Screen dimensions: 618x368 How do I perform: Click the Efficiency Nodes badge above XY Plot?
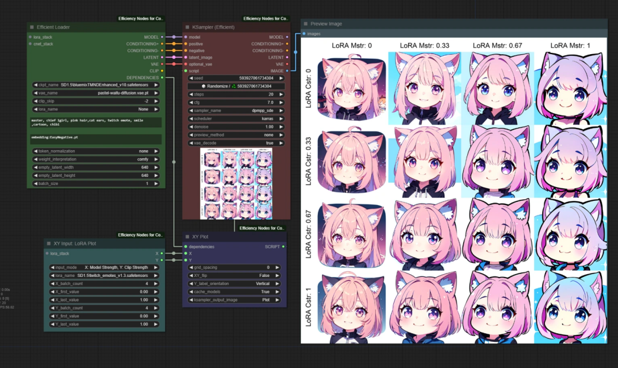[261, 228]
